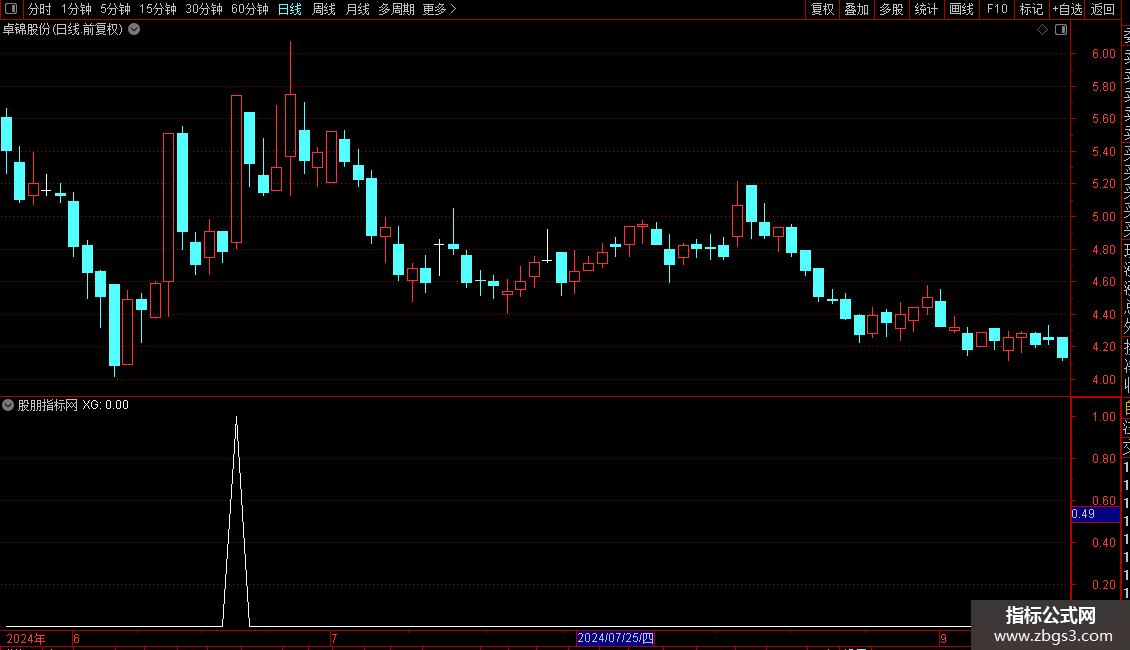Select the 5分钟 period

coord(115,9)
